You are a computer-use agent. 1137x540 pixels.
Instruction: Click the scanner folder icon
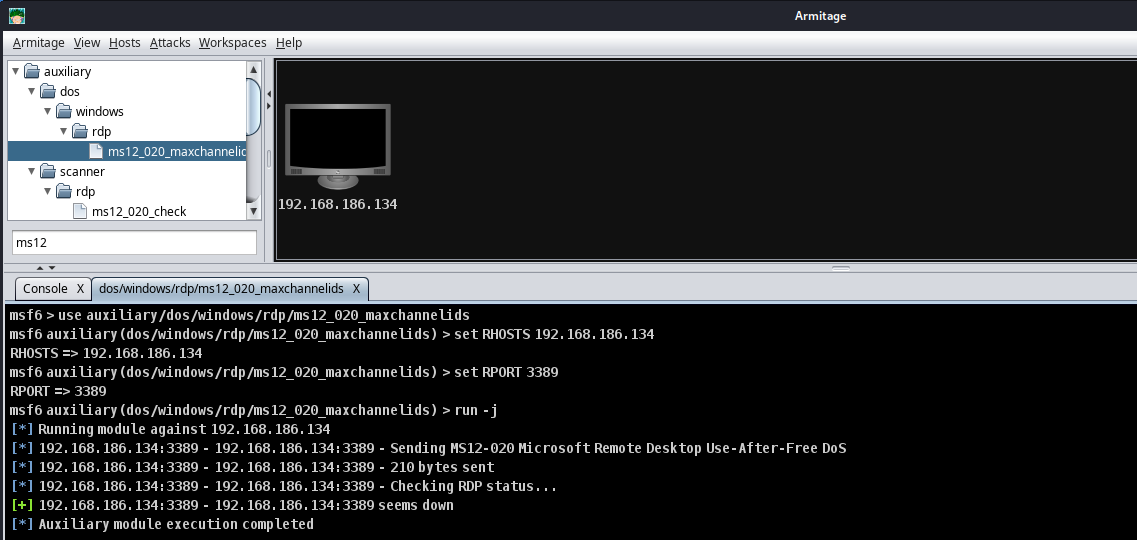(x=48, y=171)
